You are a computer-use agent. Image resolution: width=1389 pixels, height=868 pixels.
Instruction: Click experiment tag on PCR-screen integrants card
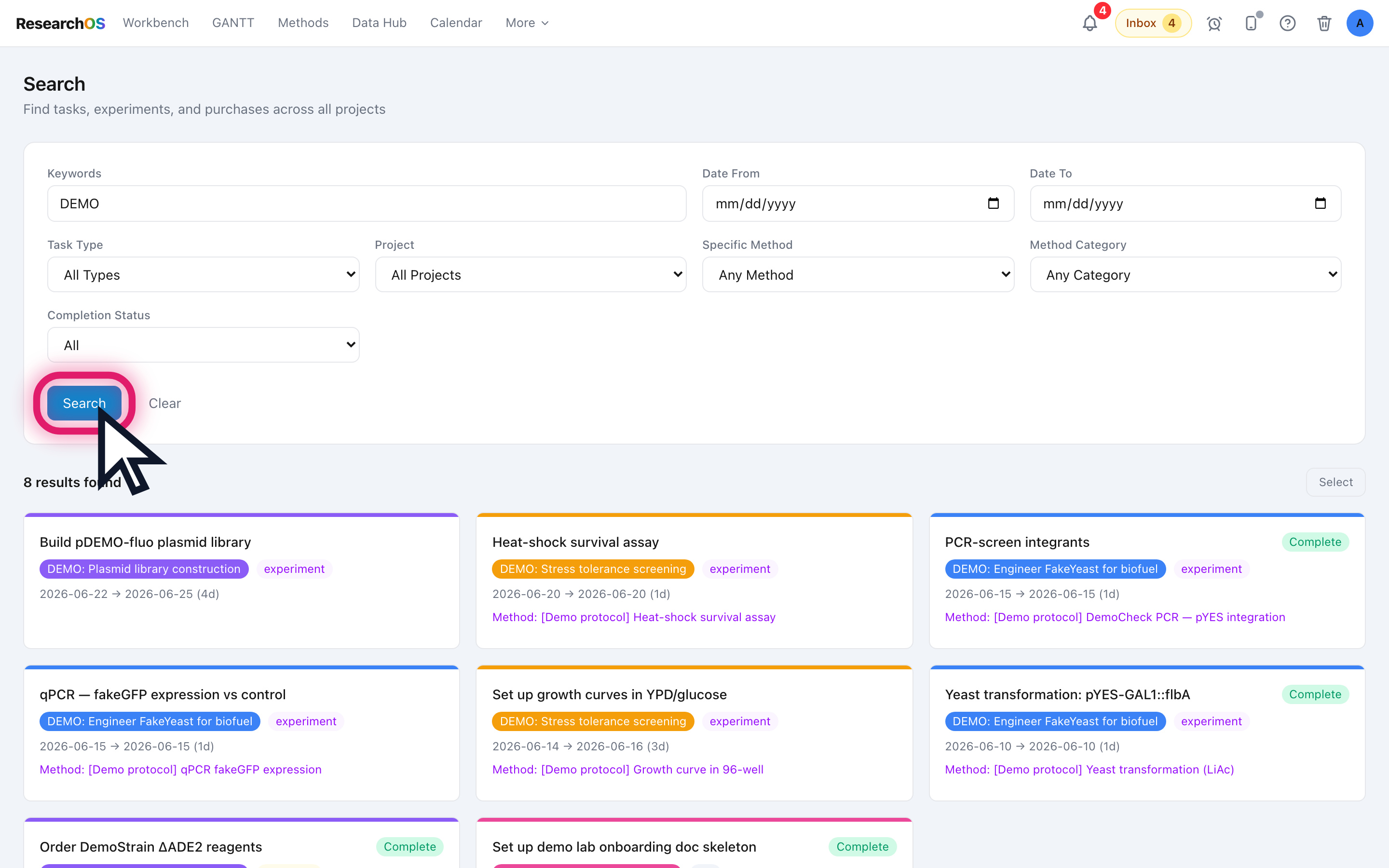[x=1211, y=569]
